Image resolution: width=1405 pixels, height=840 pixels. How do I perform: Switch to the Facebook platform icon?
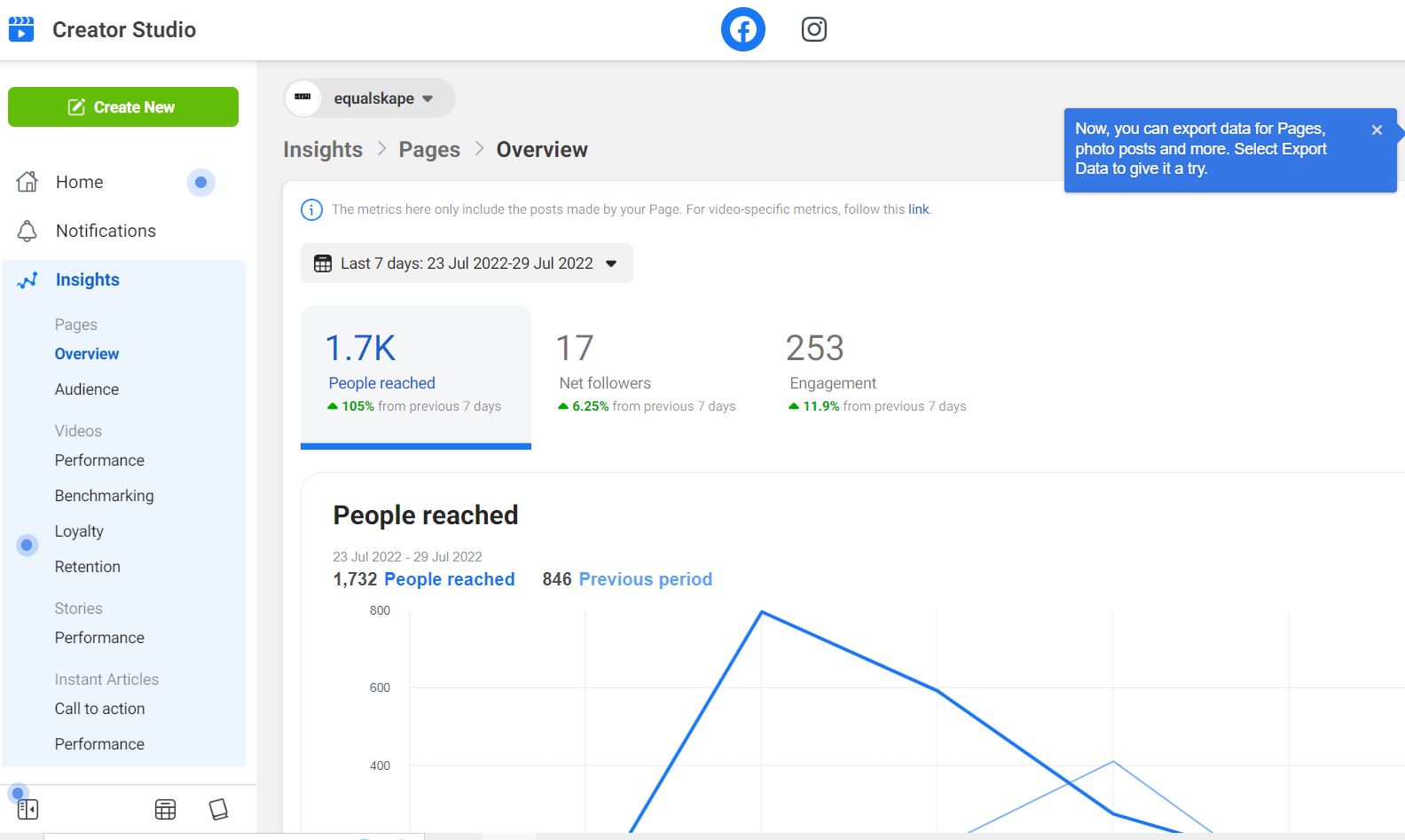click(743, 29)
